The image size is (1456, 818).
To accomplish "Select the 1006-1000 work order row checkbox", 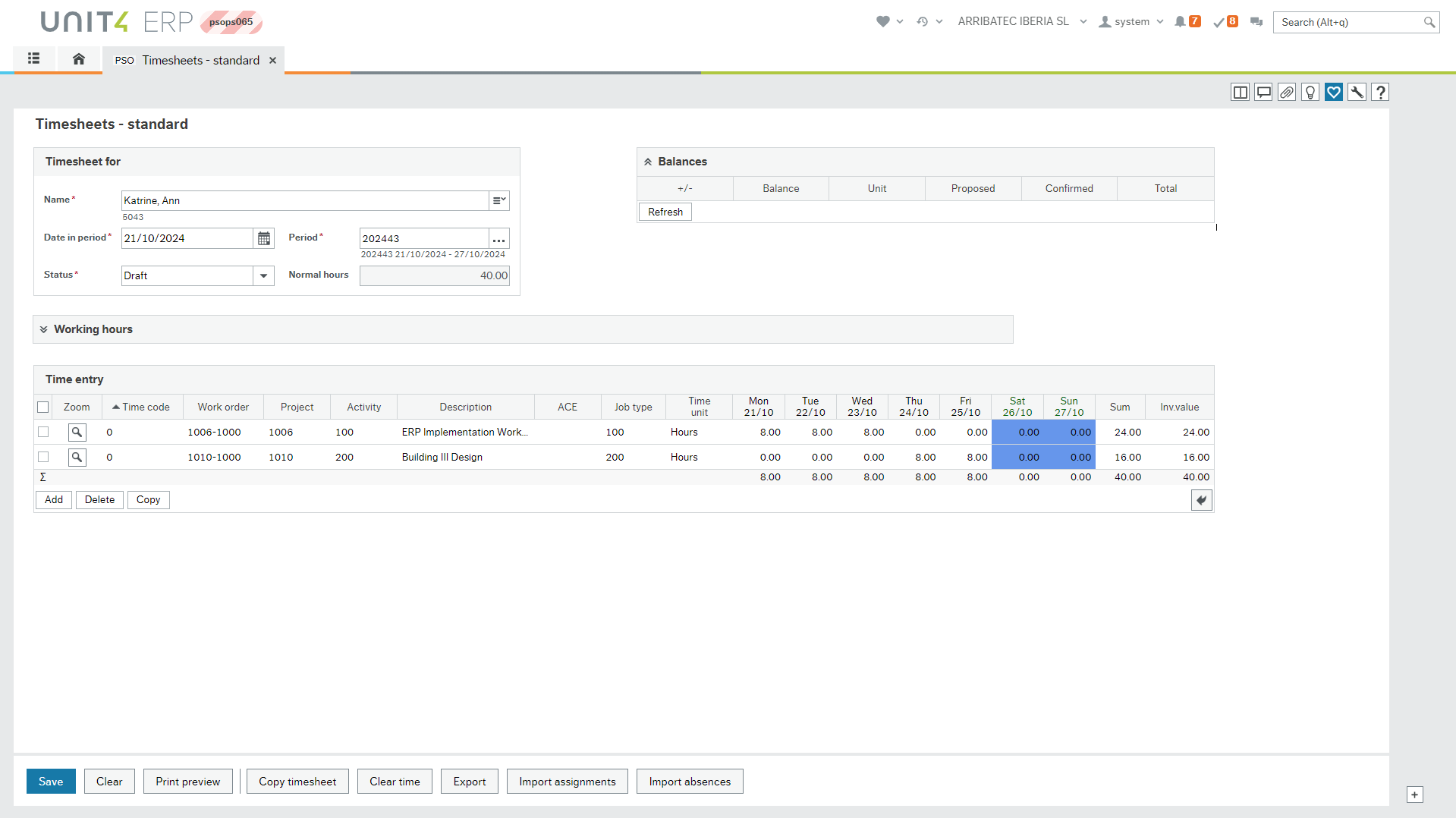I will (x=43, y=433).
